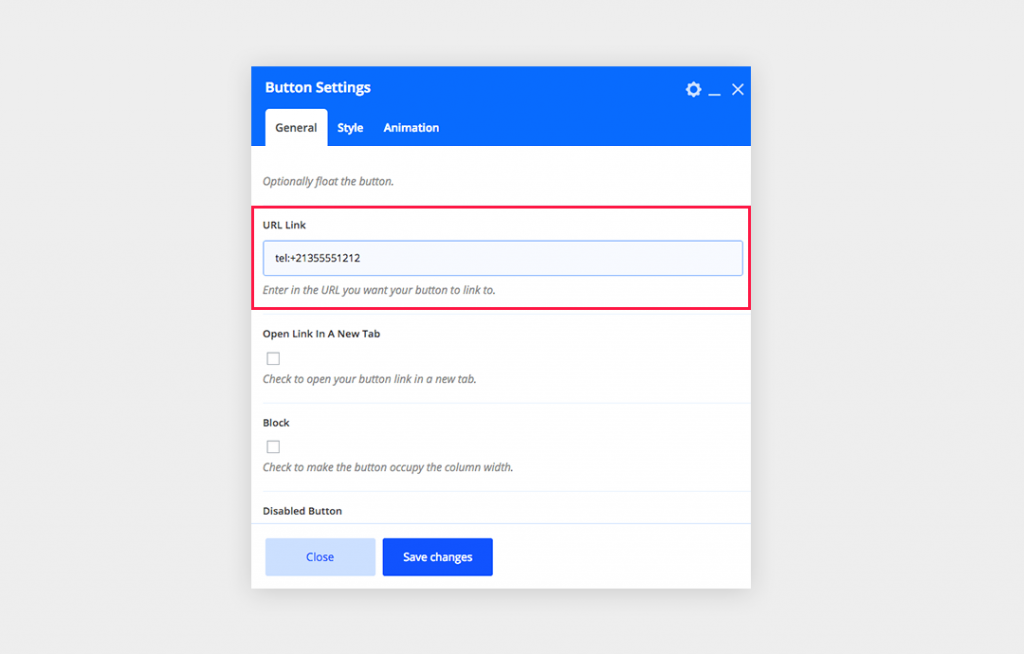Click the 'Optionally float the button.' hint
1024x654 pixels.
328,182
